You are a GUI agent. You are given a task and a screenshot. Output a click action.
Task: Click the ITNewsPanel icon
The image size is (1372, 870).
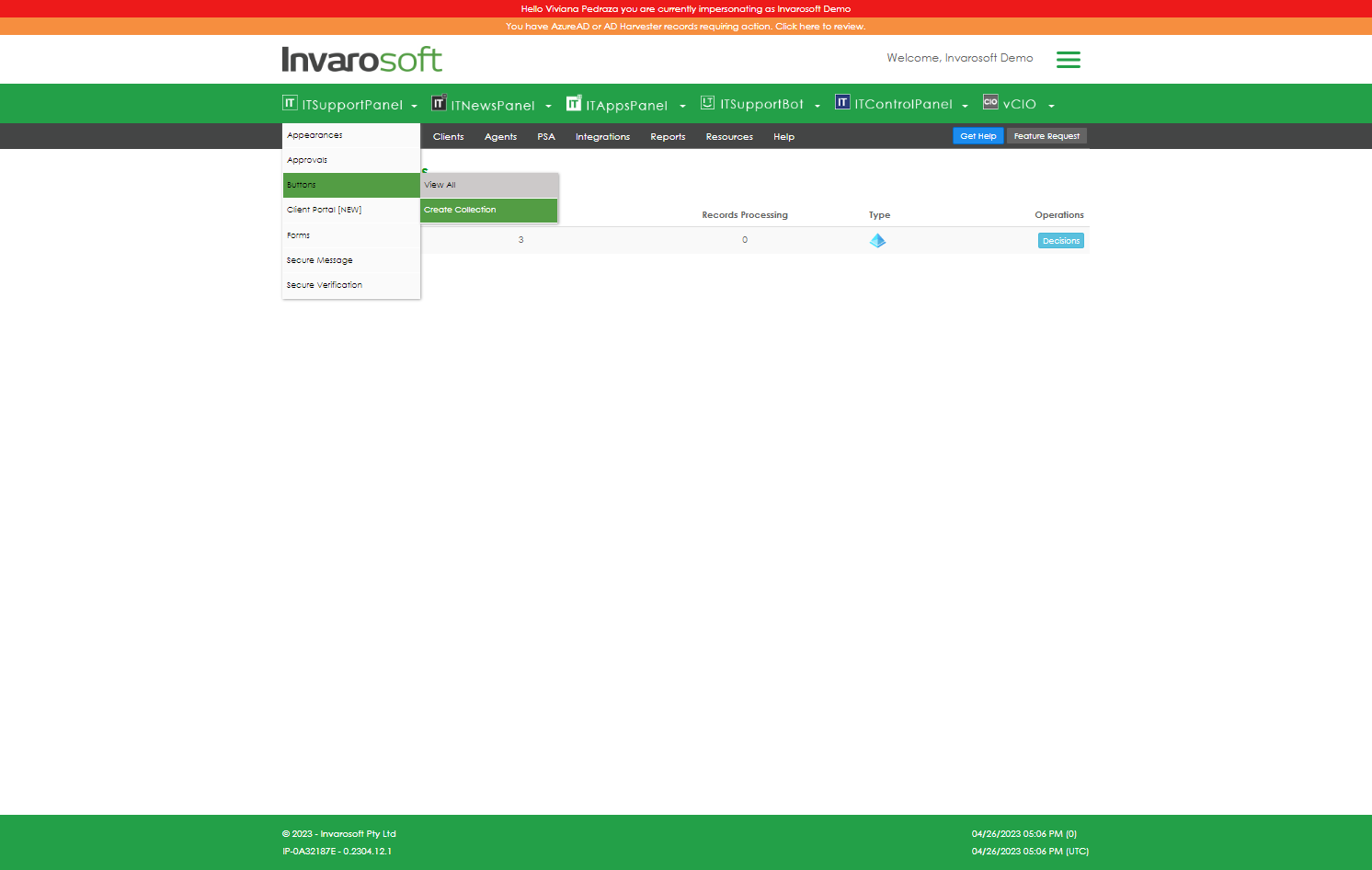pyautogui.click(x=439, y=102)
